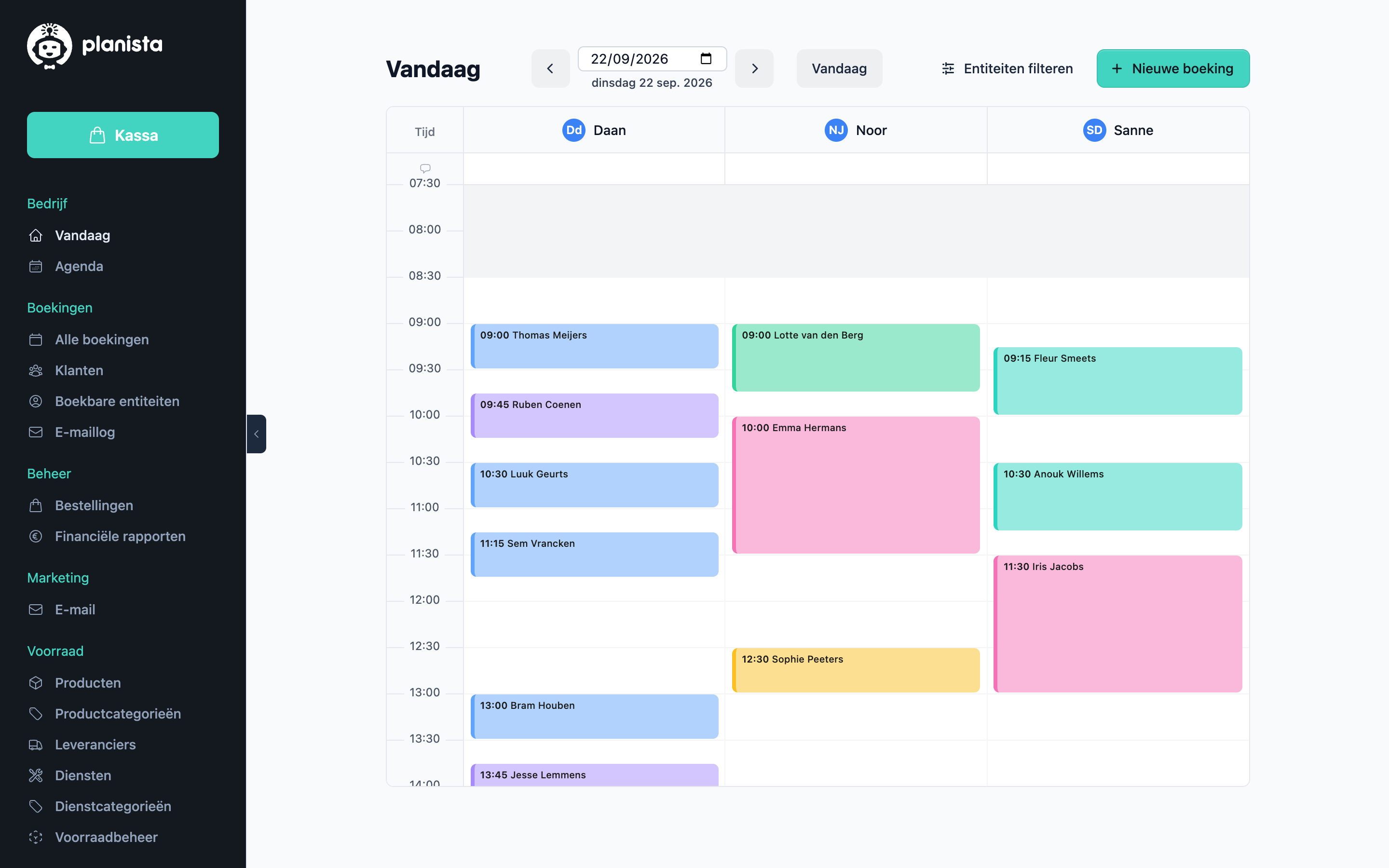Click the Noor avatar badge
Image resolution: width=1389 pixels, height=868 pixels.
[836, 130]
